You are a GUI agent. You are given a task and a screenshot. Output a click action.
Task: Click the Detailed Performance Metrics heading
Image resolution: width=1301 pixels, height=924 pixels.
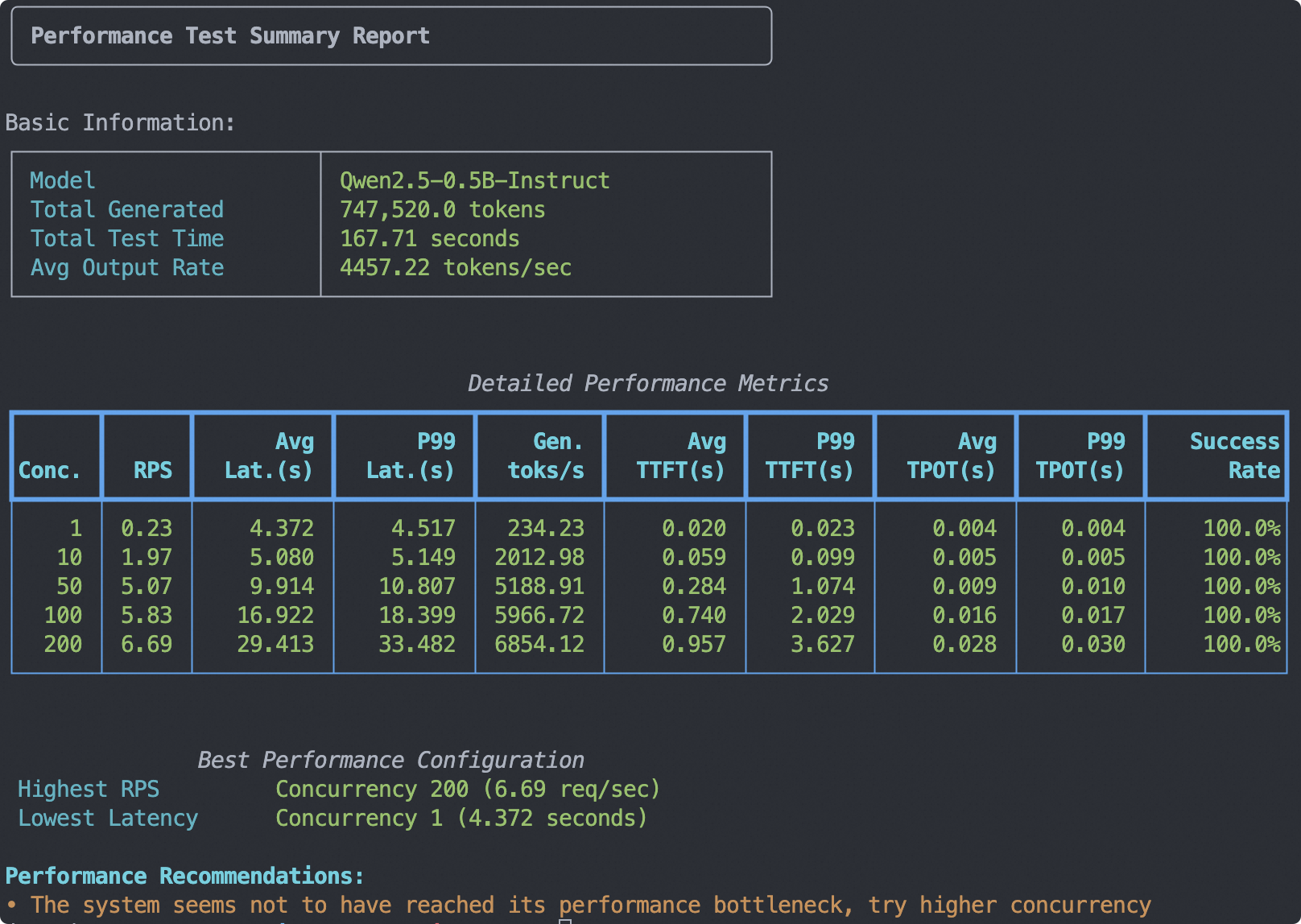point(649,383)
